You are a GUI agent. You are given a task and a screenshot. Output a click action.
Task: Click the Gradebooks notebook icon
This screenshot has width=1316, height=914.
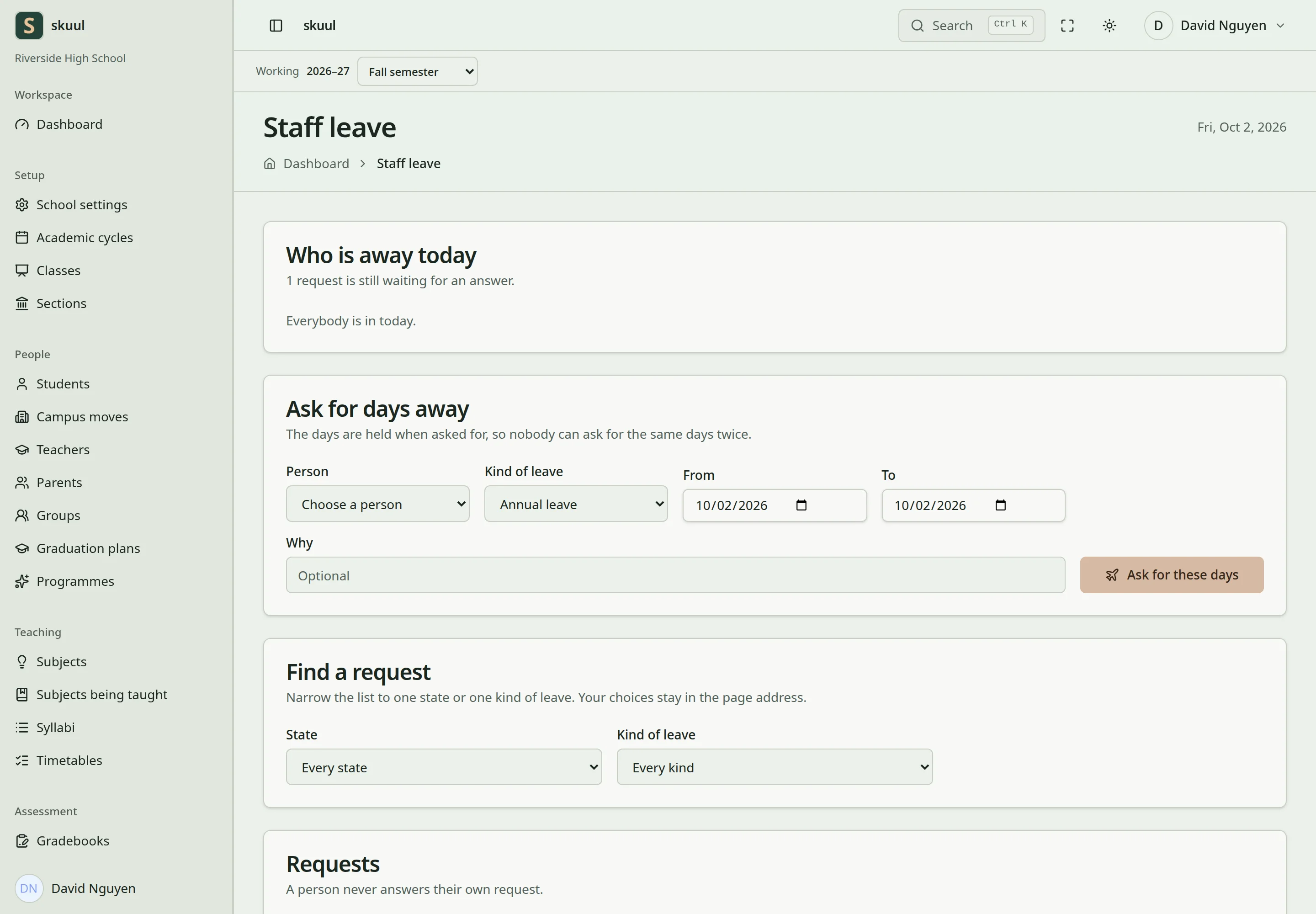[x=22, y=841]
